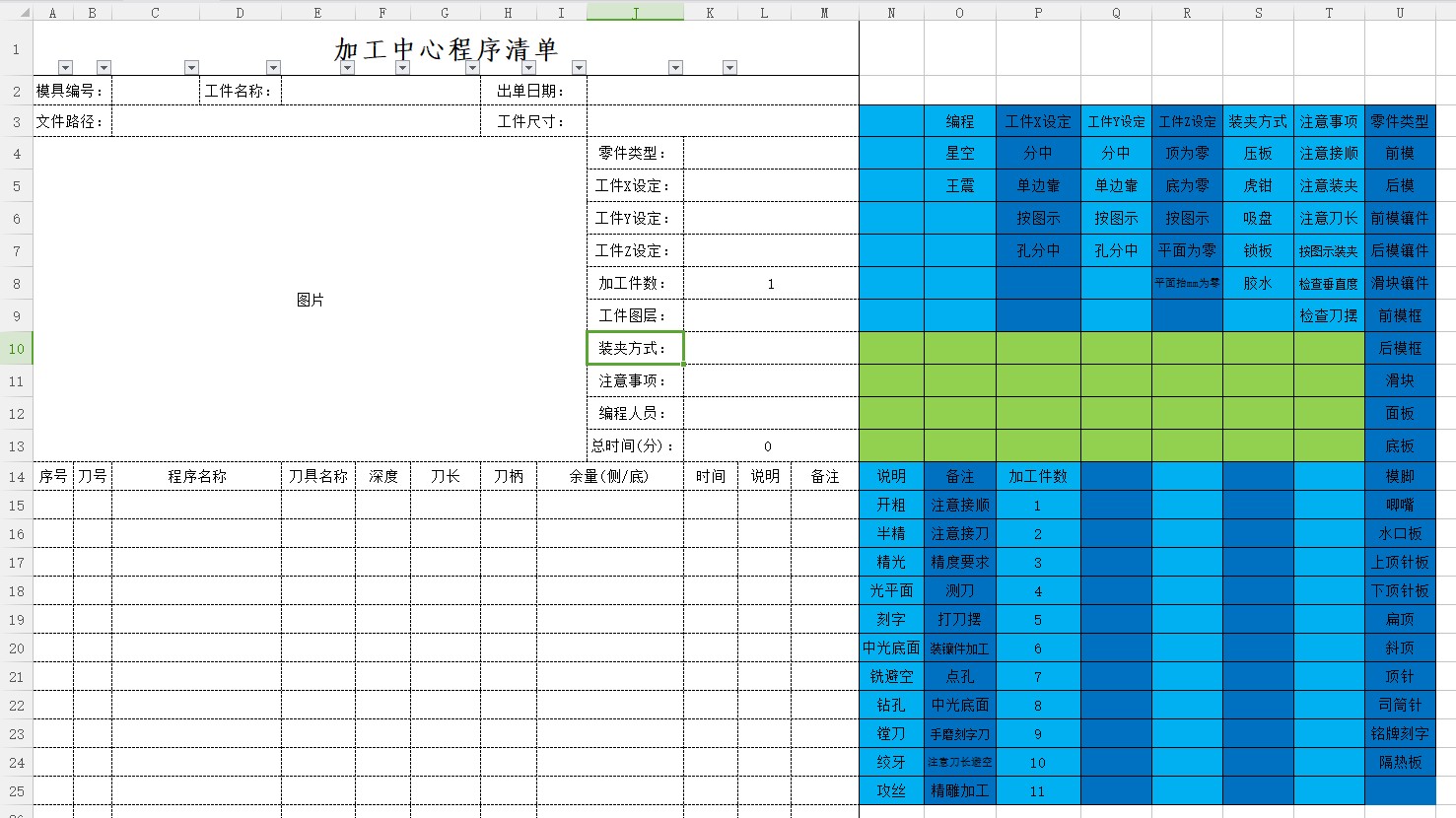Viewport: 1456px width, 818px height.
Task: Open the filter dropdown in column K
Action: tap(729, 68)
